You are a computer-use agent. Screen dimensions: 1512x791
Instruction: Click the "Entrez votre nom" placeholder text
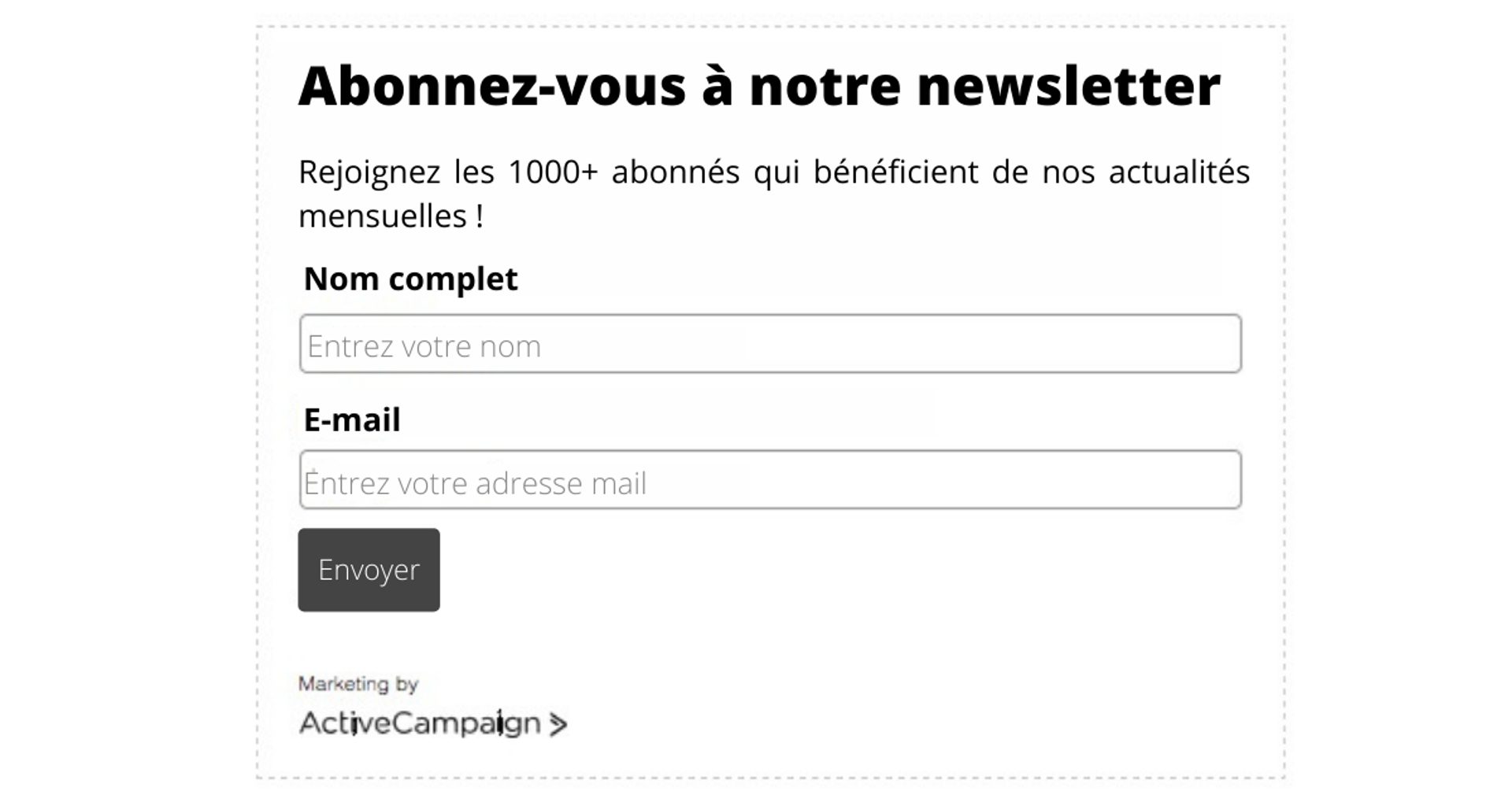tap(424, 346)
